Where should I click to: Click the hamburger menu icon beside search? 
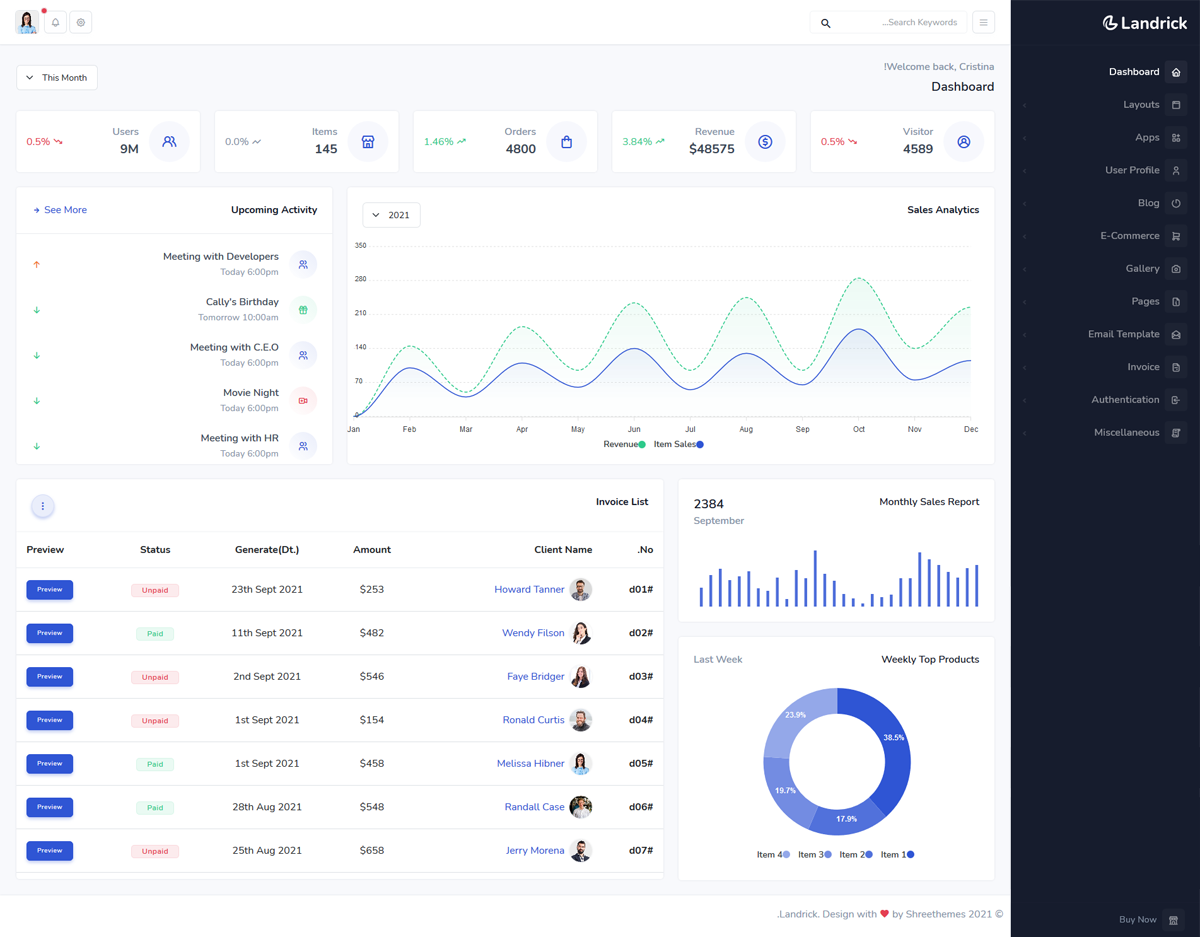[983, 22]
